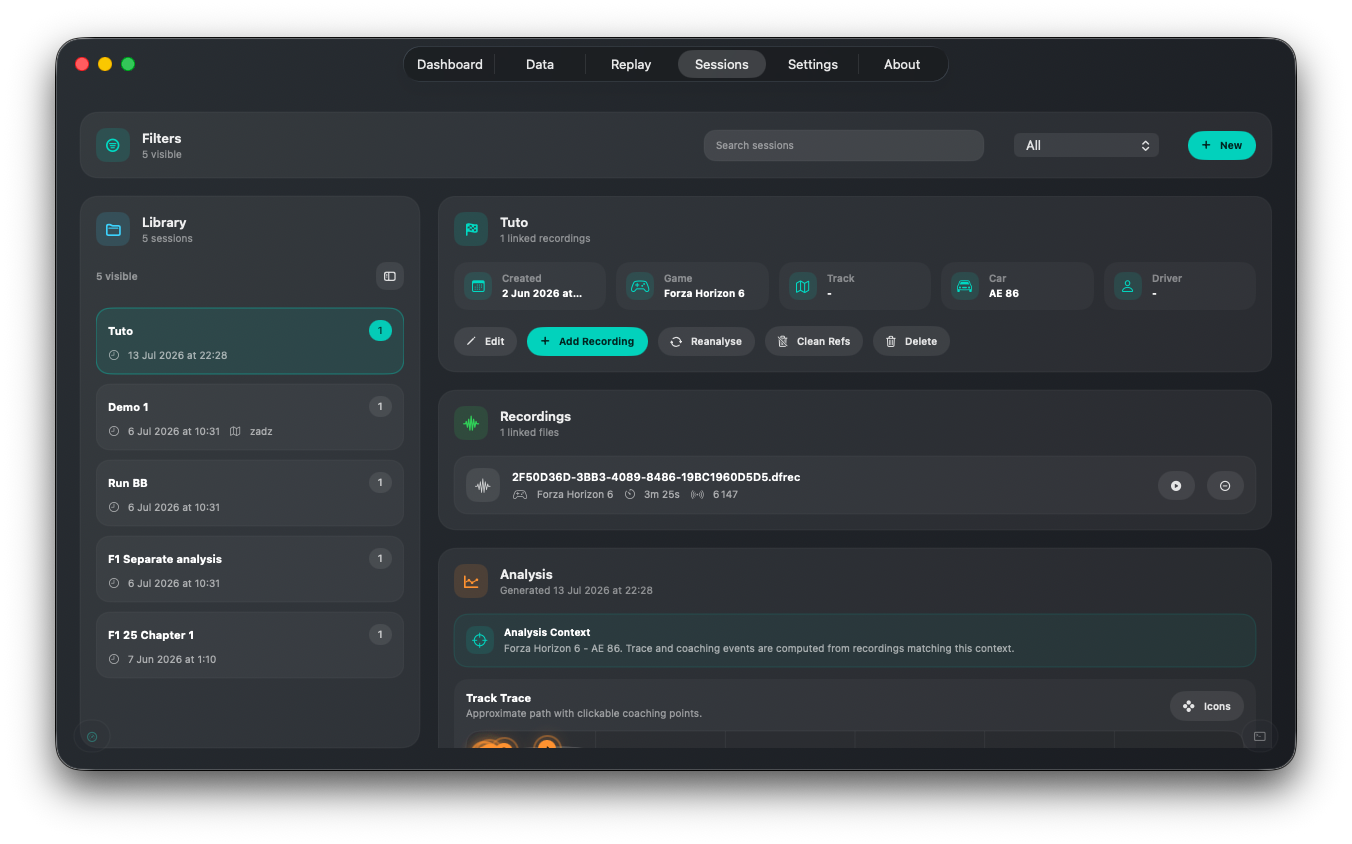This screenshot has height=844, width=1352.
Task: Toggle the Icons view for Track Trace
Action: [x=1207, y=706]
